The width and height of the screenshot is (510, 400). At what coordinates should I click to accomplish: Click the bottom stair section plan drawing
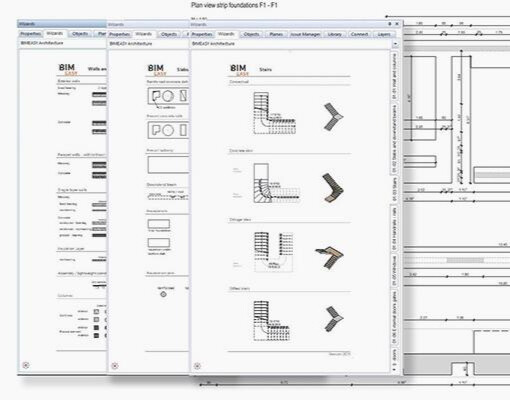(272, 321)
